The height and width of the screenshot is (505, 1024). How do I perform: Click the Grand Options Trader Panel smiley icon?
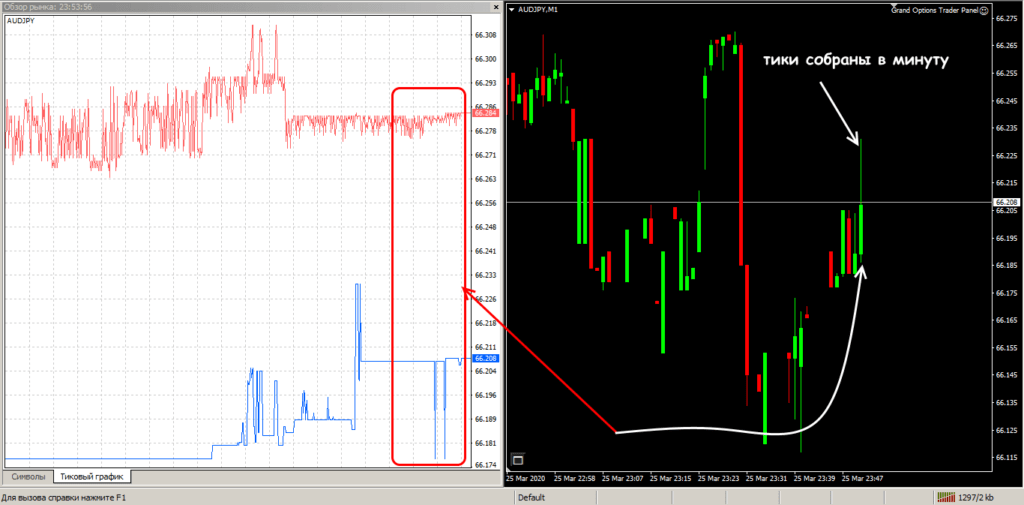(x=984, y=10)
